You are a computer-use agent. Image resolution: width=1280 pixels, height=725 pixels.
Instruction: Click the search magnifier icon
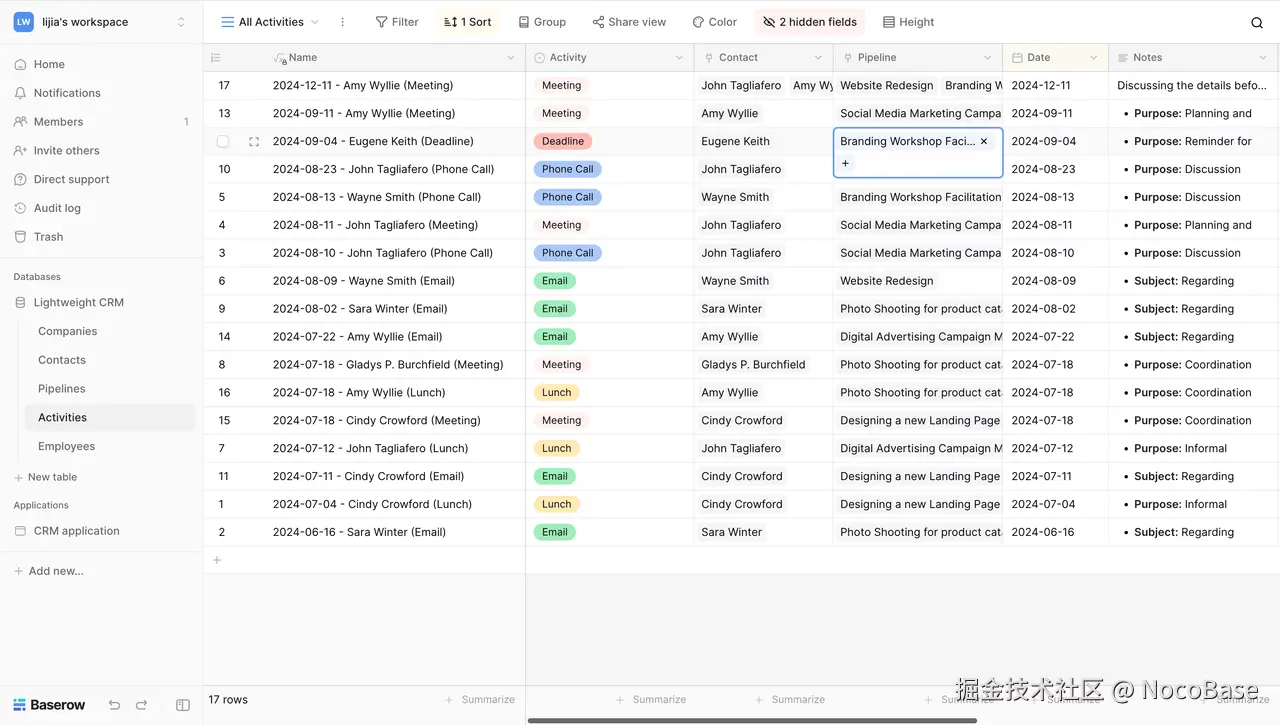[1257, 22]
